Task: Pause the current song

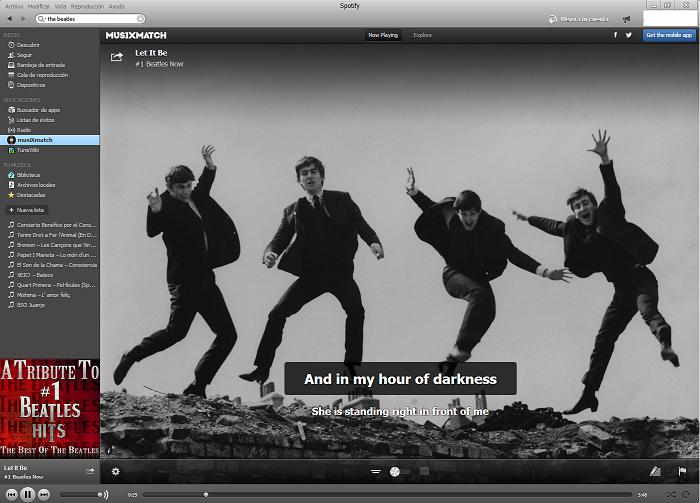Action: coord(27,494)
